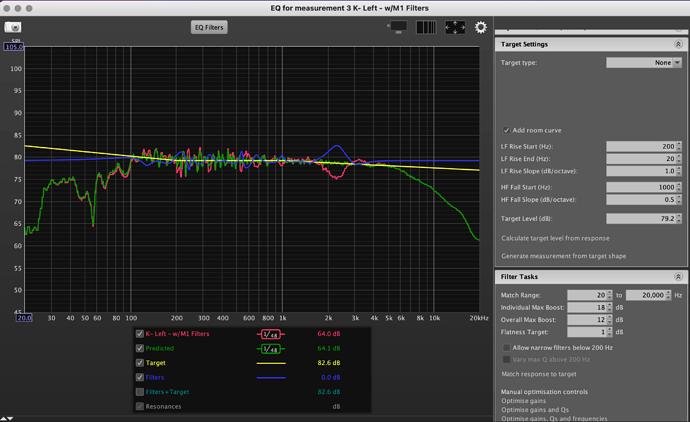Click the Match Range end 20,000 field

646,295
